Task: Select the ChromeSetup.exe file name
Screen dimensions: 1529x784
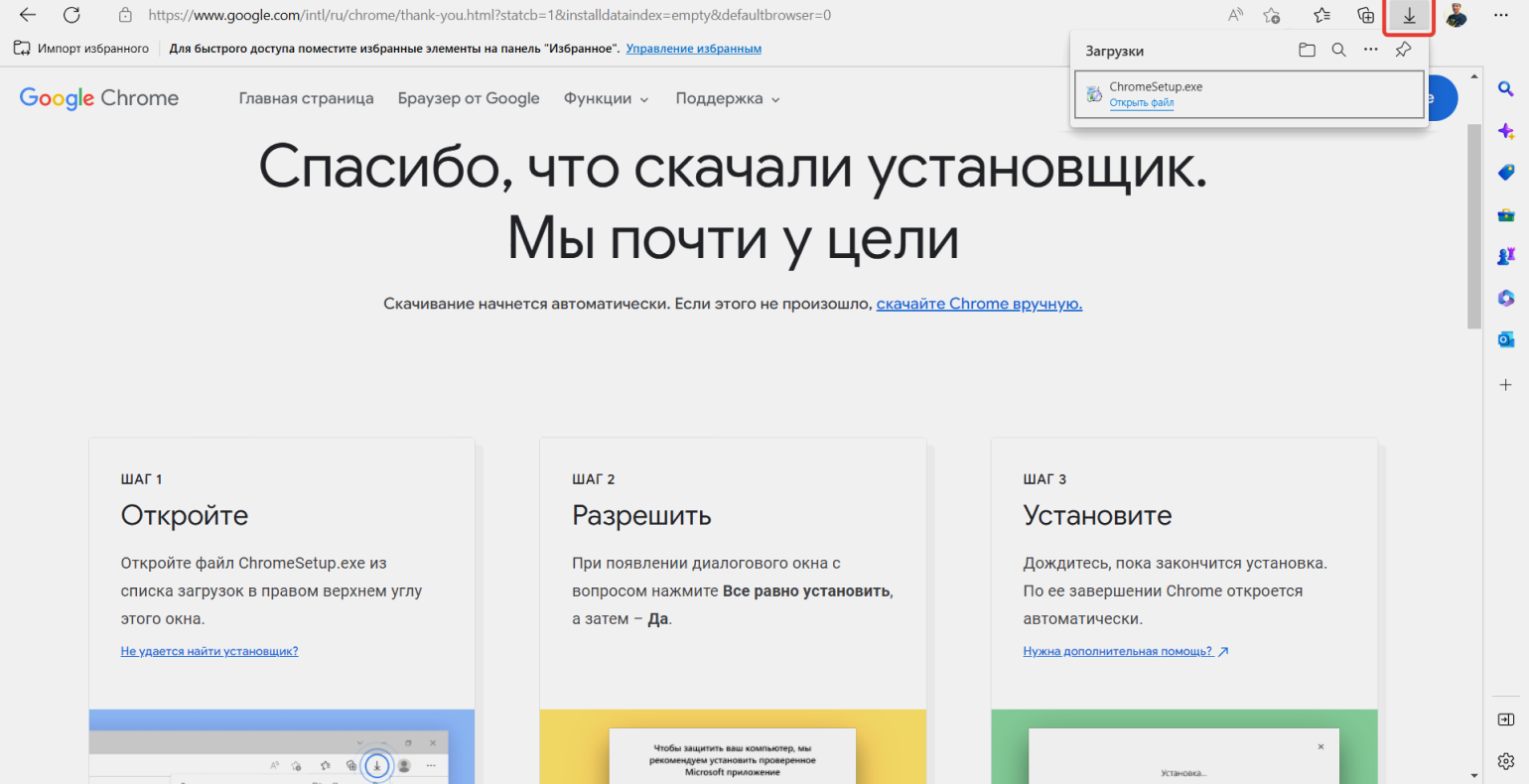Action: tap(1156, 86)
